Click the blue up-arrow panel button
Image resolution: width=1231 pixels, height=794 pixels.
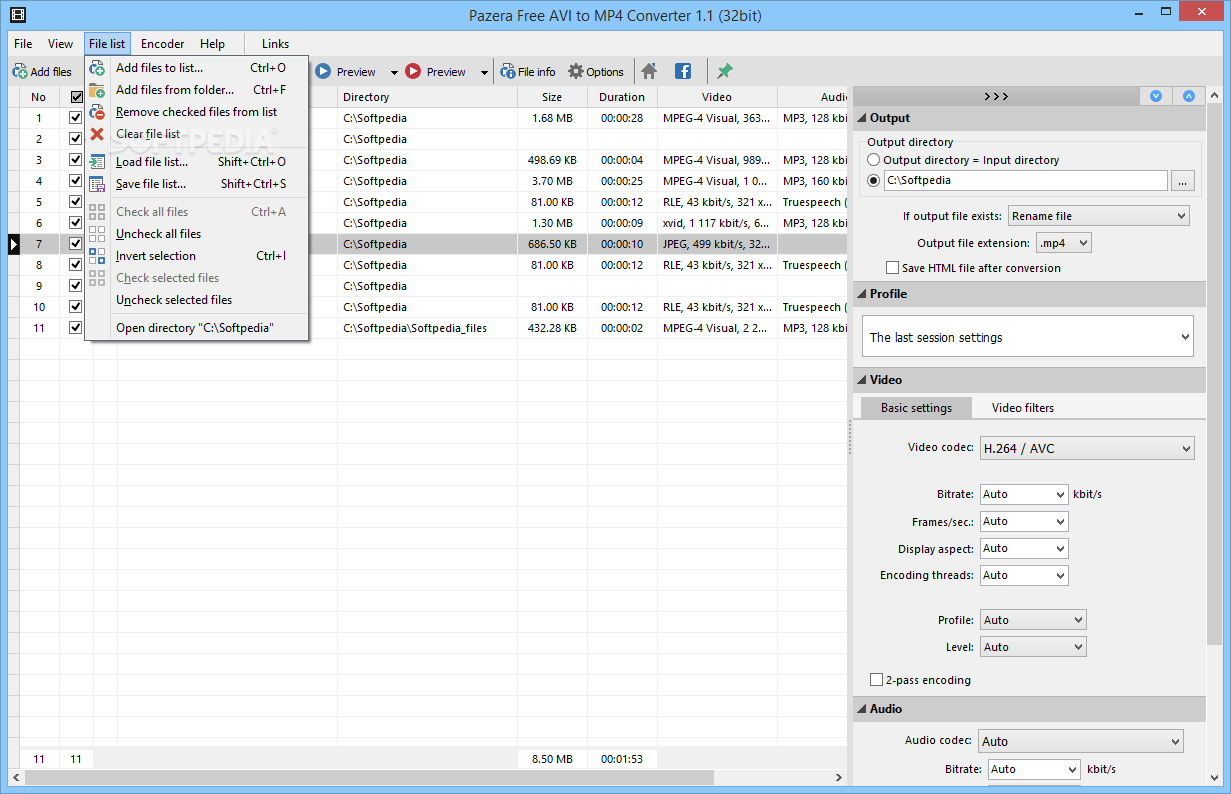[1189, 96]
